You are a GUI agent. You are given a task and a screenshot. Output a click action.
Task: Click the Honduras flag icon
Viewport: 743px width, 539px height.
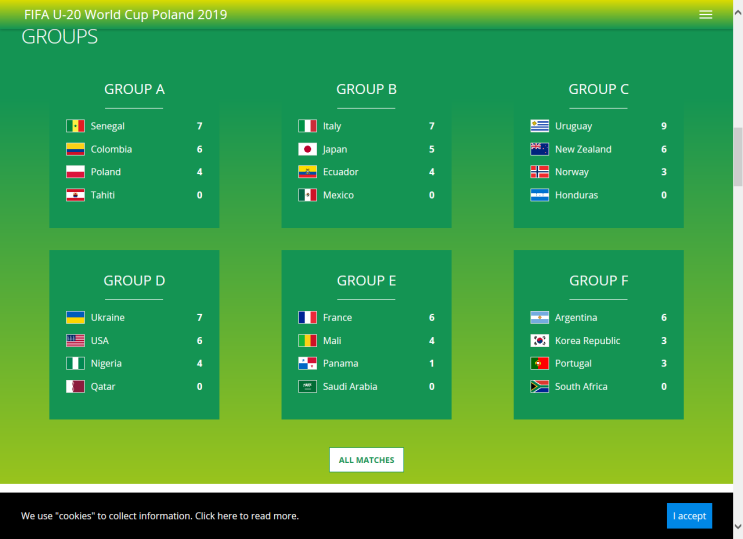pos(540,195)
